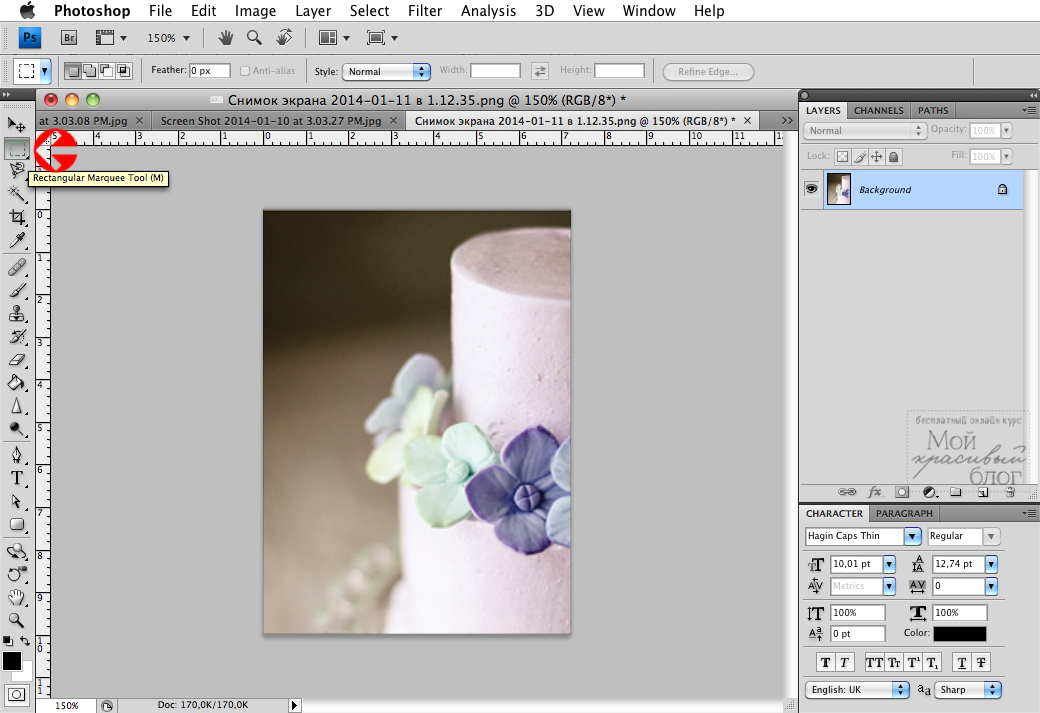Select the Paint Bucket tool
This screenshot has width=1040, height=713.
click(17, 383)
